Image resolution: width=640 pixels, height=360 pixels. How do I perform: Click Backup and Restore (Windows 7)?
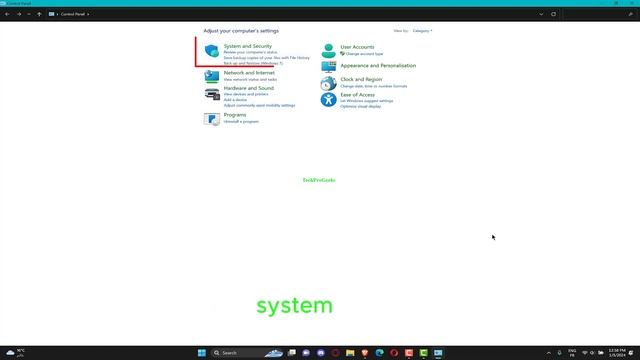(253, 63)
